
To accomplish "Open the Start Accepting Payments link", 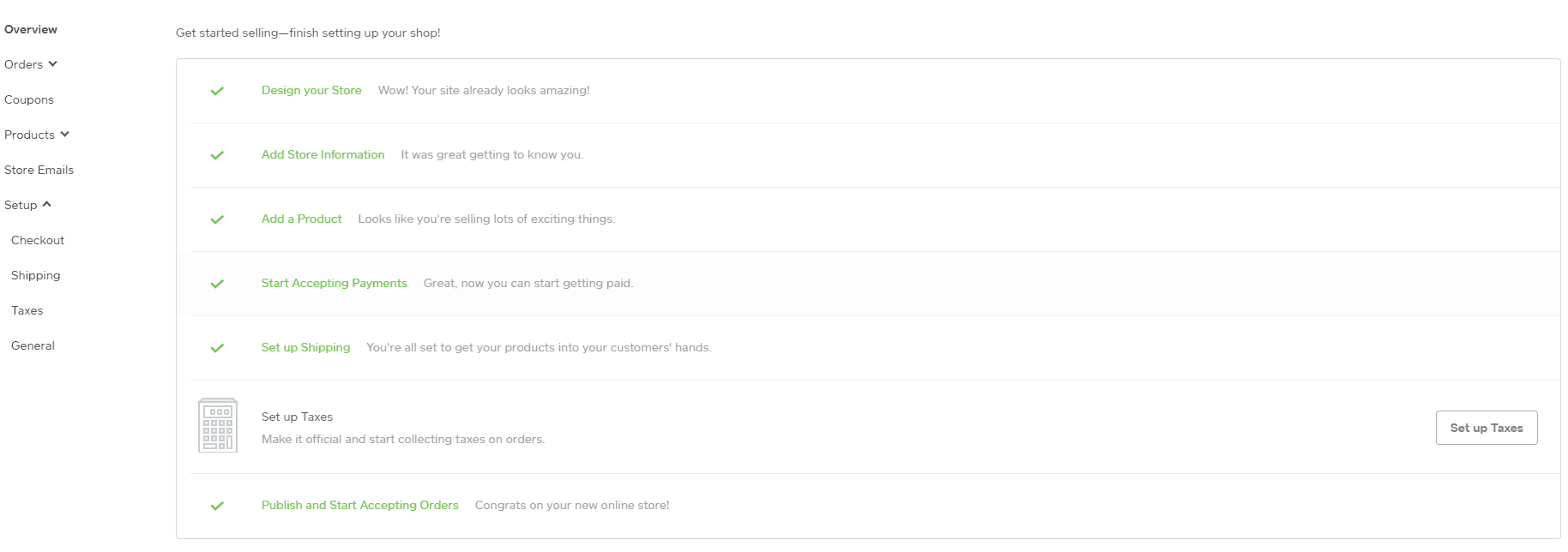I will point(335,283).
